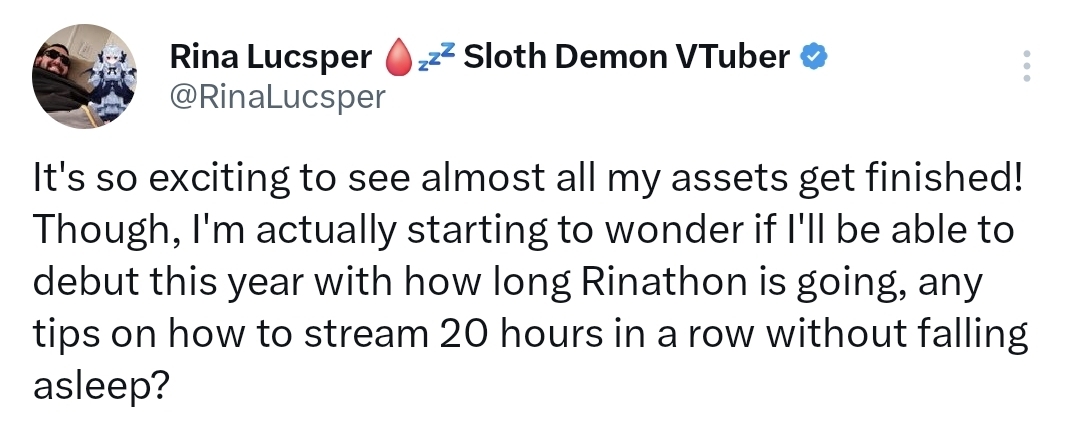Click the Sloth Demon VTuber title text
Viewport: 1079px width, 427px height.
click(x=627, y=58)
